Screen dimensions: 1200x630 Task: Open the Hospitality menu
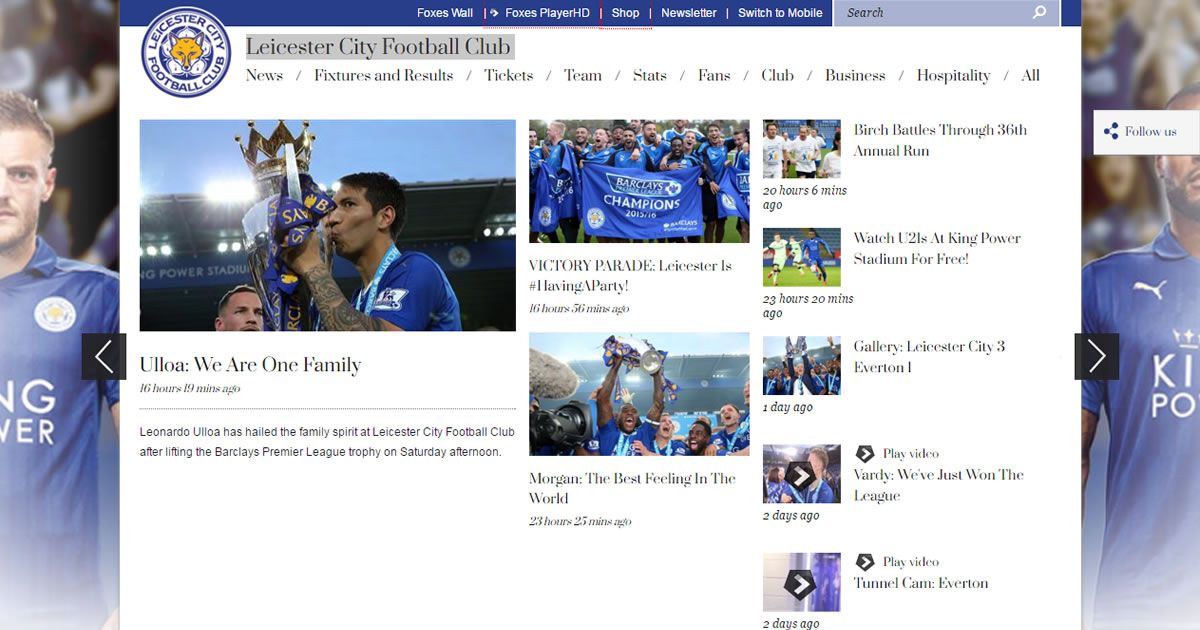[953, 76]
